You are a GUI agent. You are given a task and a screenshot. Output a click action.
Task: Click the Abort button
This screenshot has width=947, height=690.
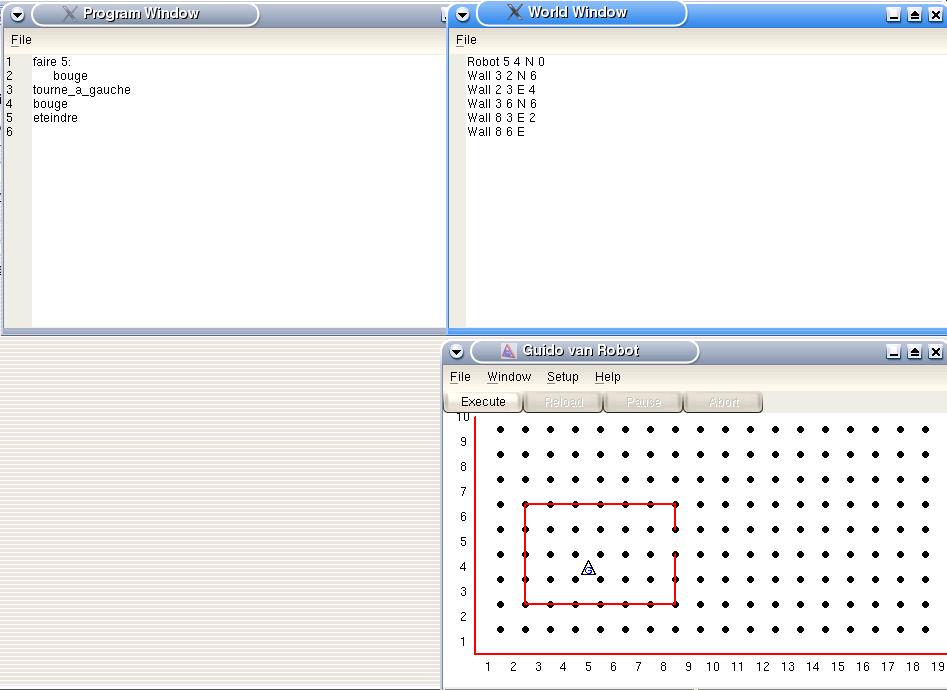pyautogui.click(x=724, y=402)
